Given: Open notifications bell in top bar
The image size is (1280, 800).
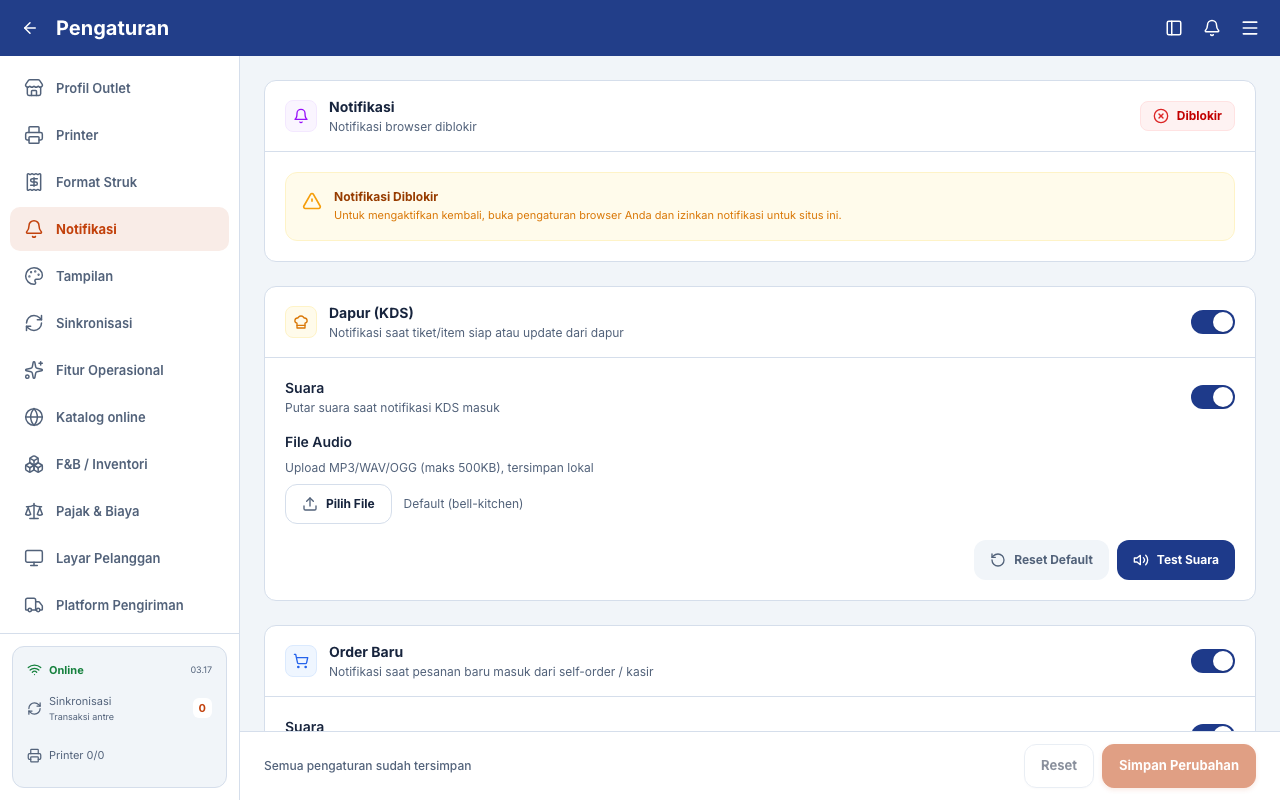Looking at the screenshot, I should click(1212, 28).
